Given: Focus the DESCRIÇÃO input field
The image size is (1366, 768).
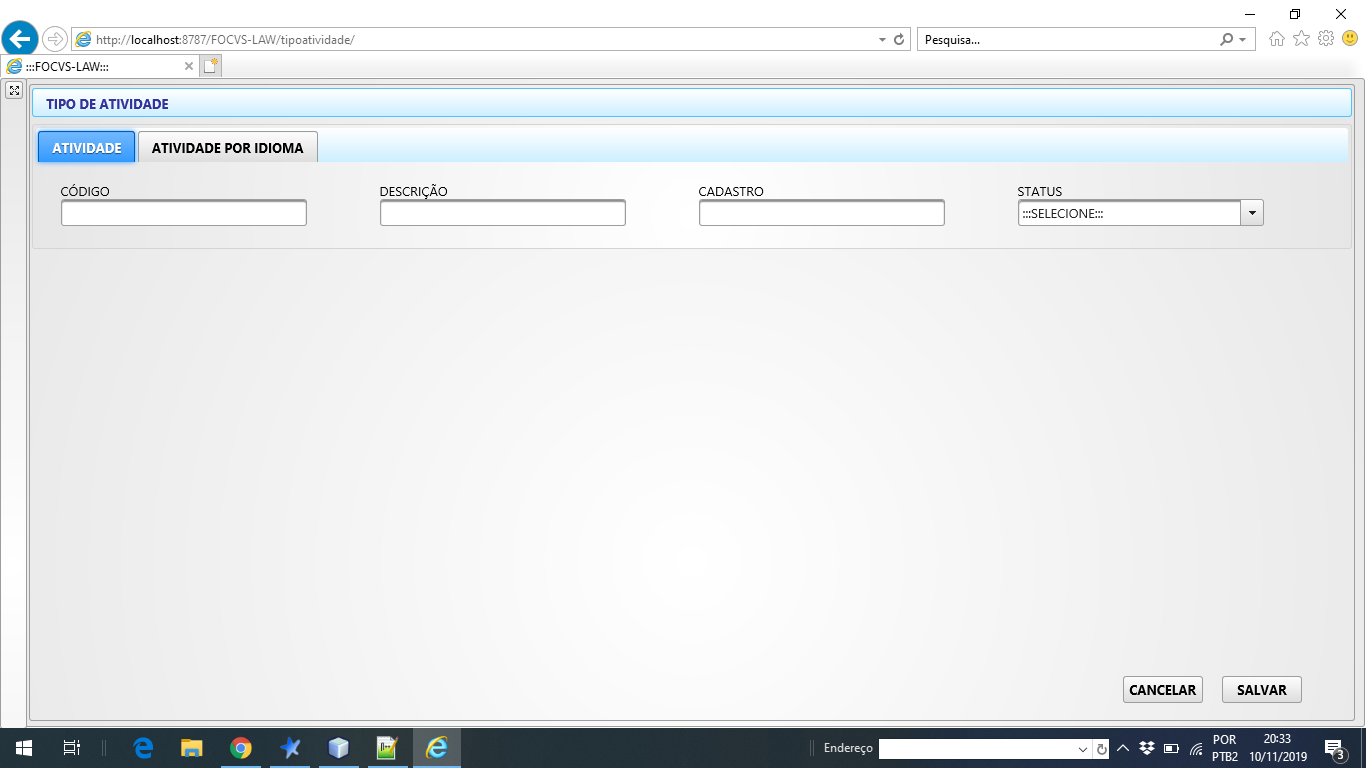Looking at the screenshot, I should 503,213.
